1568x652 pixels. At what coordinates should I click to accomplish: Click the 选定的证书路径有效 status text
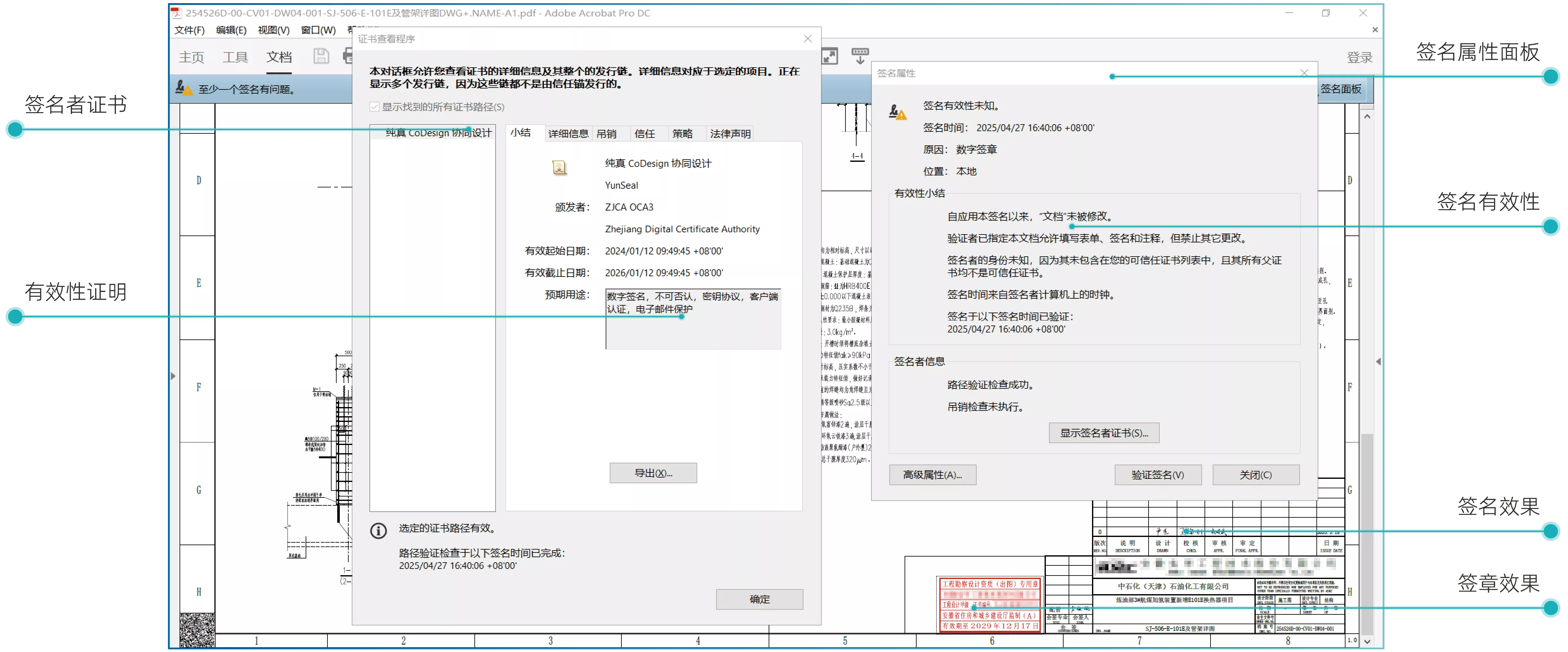(x=449, y=528)
